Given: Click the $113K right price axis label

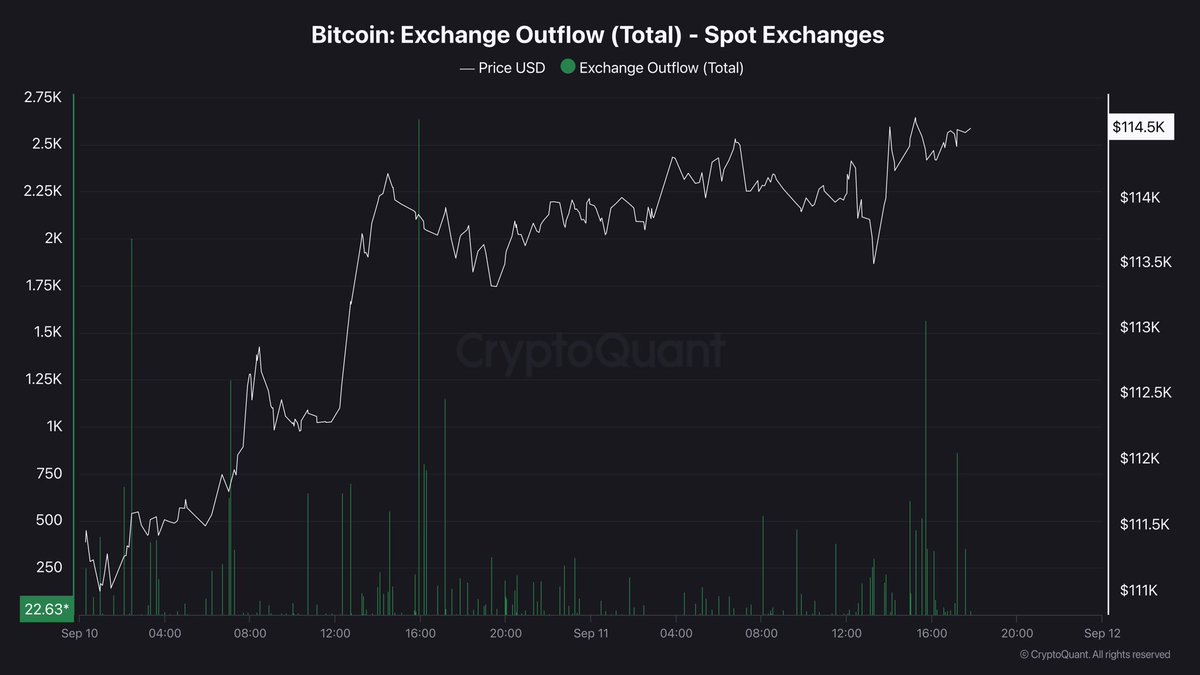Looking at the screenshot, I should tap(1140, 328).
